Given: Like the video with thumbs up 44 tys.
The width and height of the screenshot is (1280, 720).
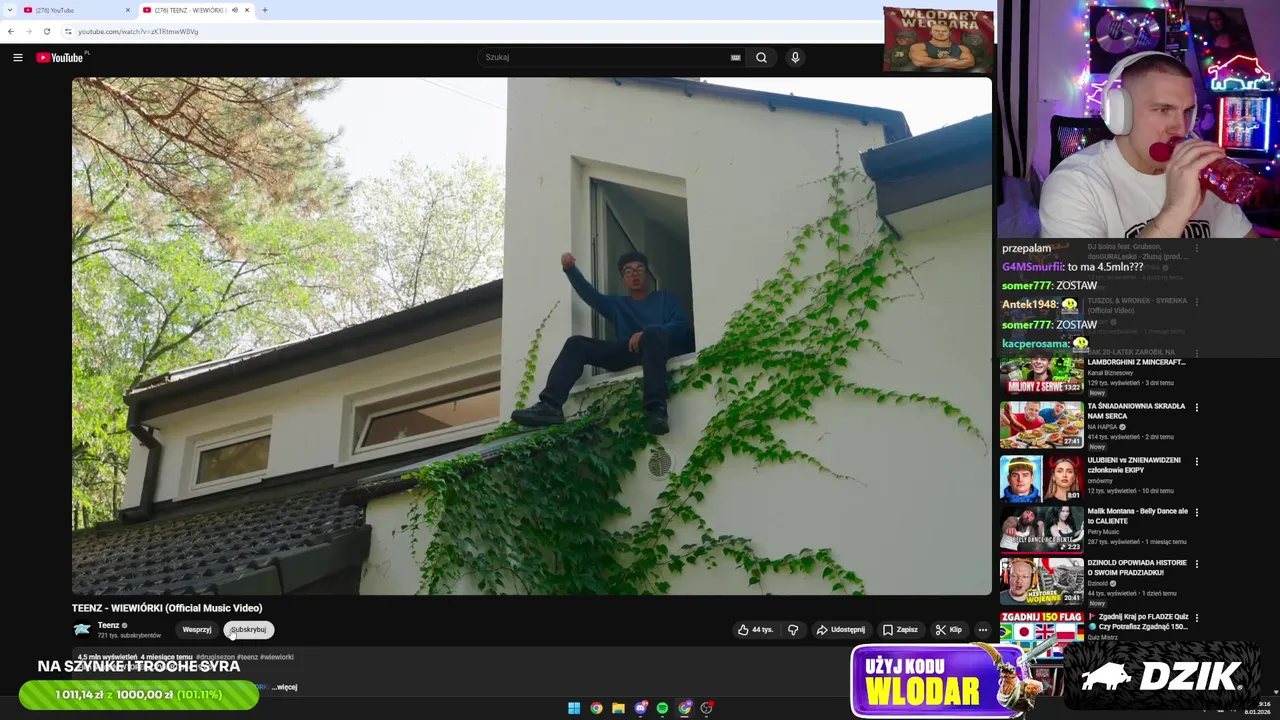Looking at the screenshot, I should coord(756,630).
